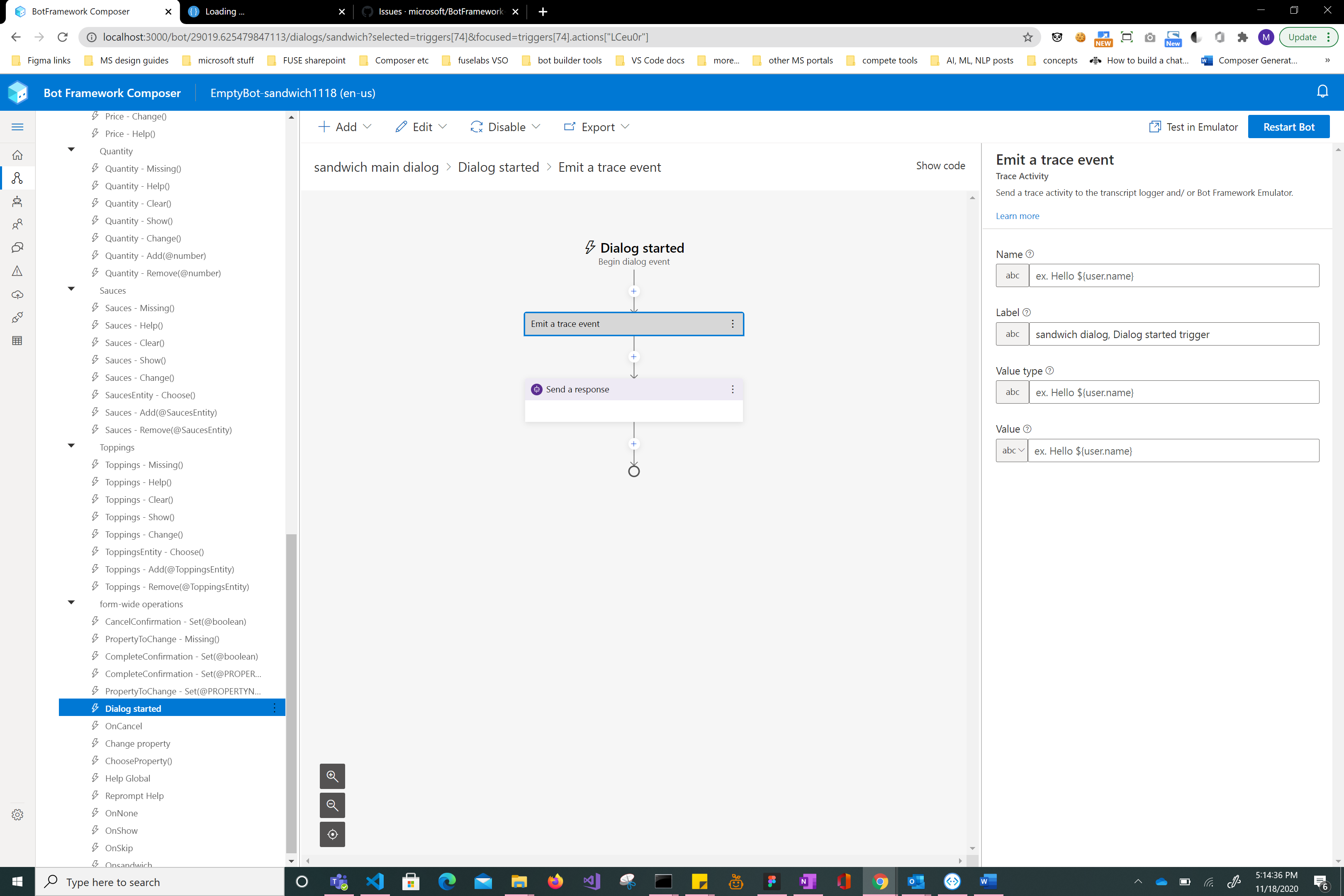
Task: Open Skills via the plug icon
Action: tap(18, 318)
